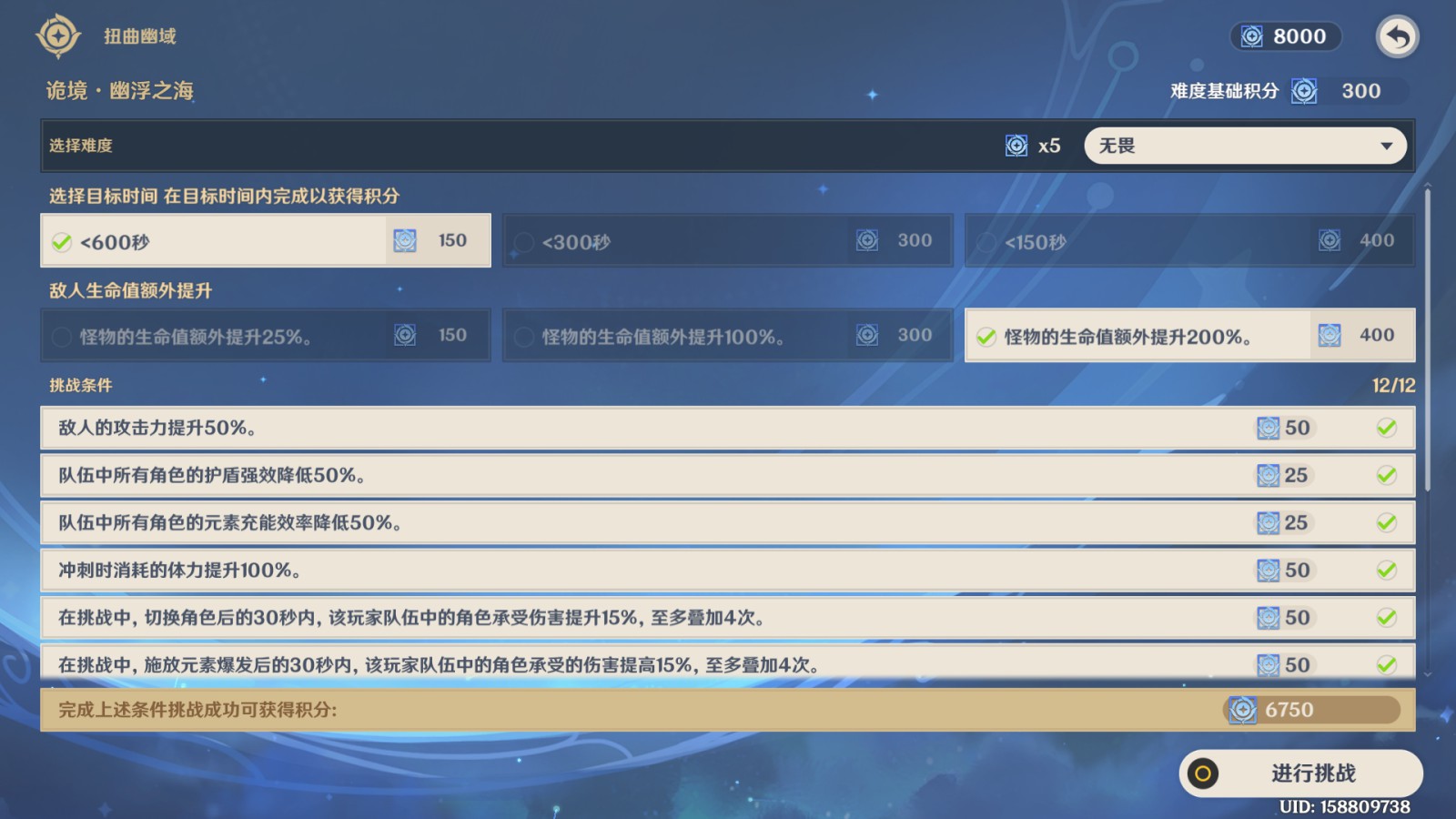Start the challenge with 进行挑战 button

[x=1301, y=773]
